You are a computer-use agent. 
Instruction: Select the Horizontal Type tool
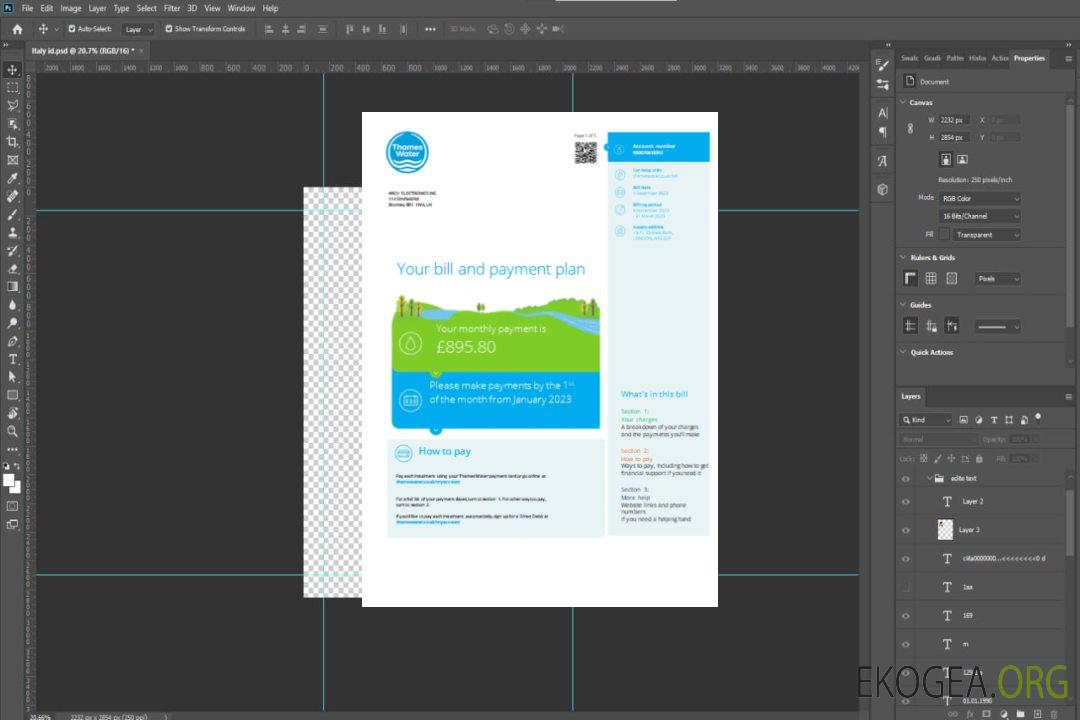coord(13,359)
